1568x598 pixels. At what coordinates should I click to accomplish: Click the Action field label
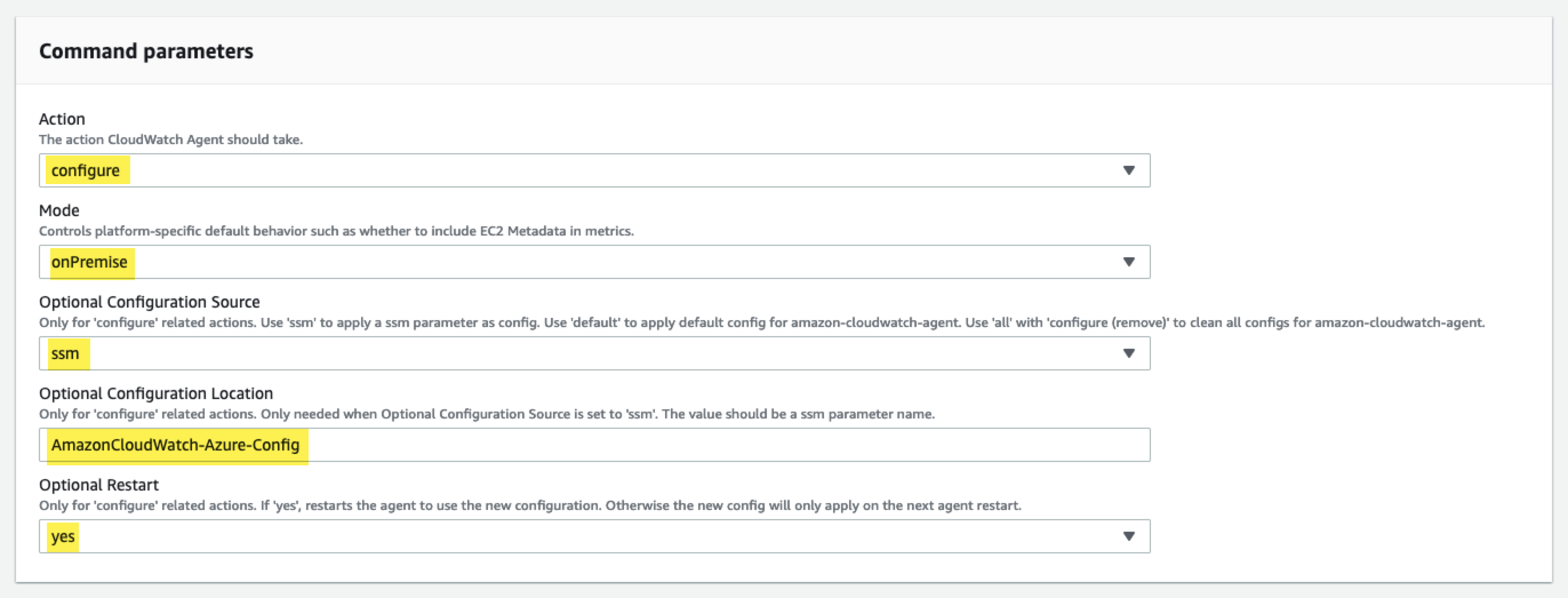[x=62, y=119]
